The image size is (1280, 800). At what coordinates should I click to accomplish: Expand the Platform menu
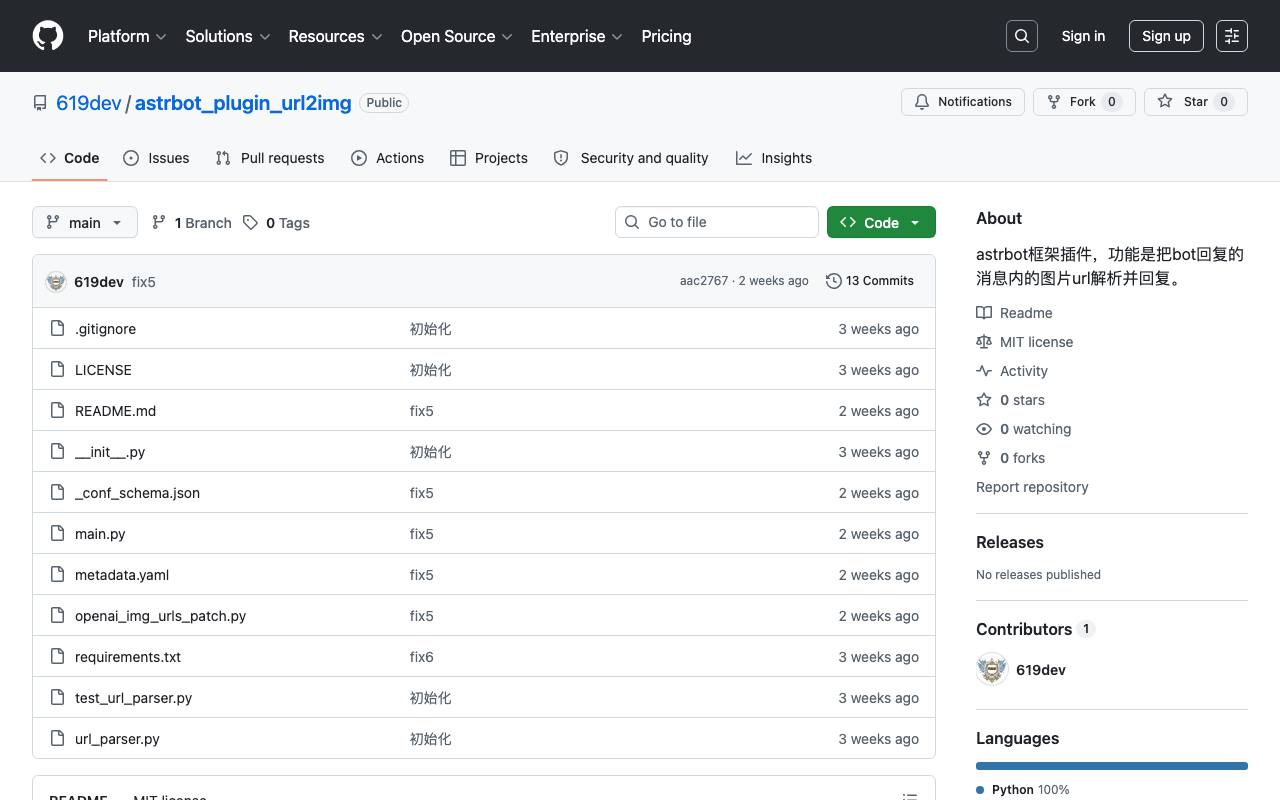click(127, 36)
